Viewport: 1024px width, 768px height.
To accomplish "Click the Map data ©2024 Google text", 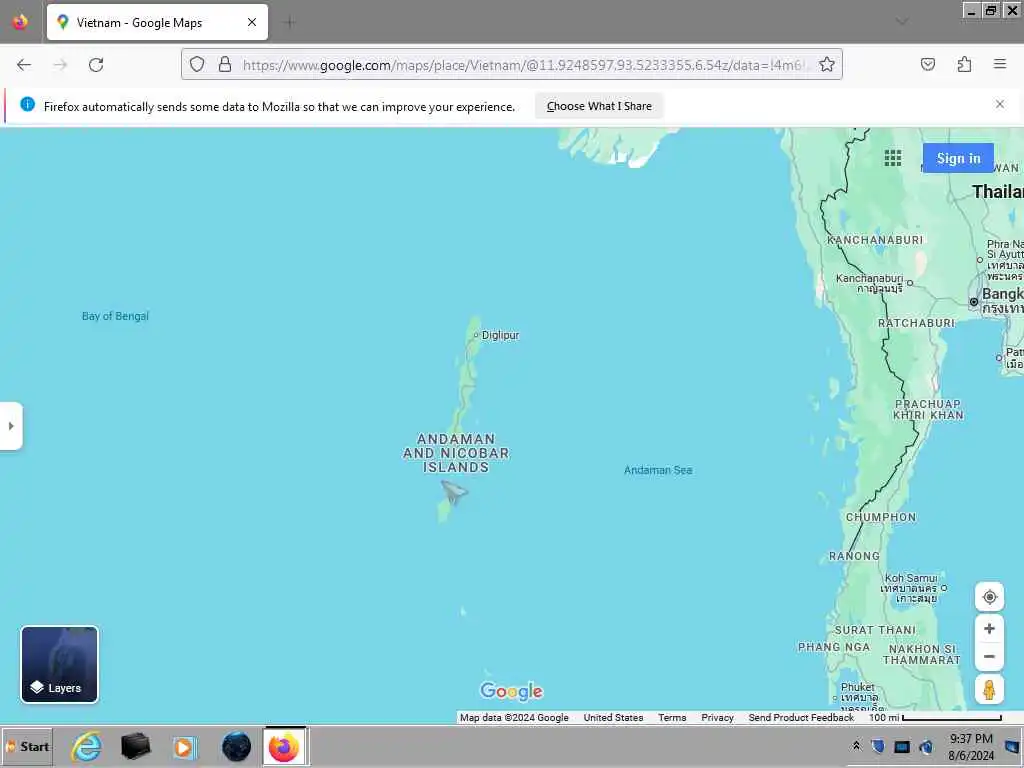I will [514, 717].
